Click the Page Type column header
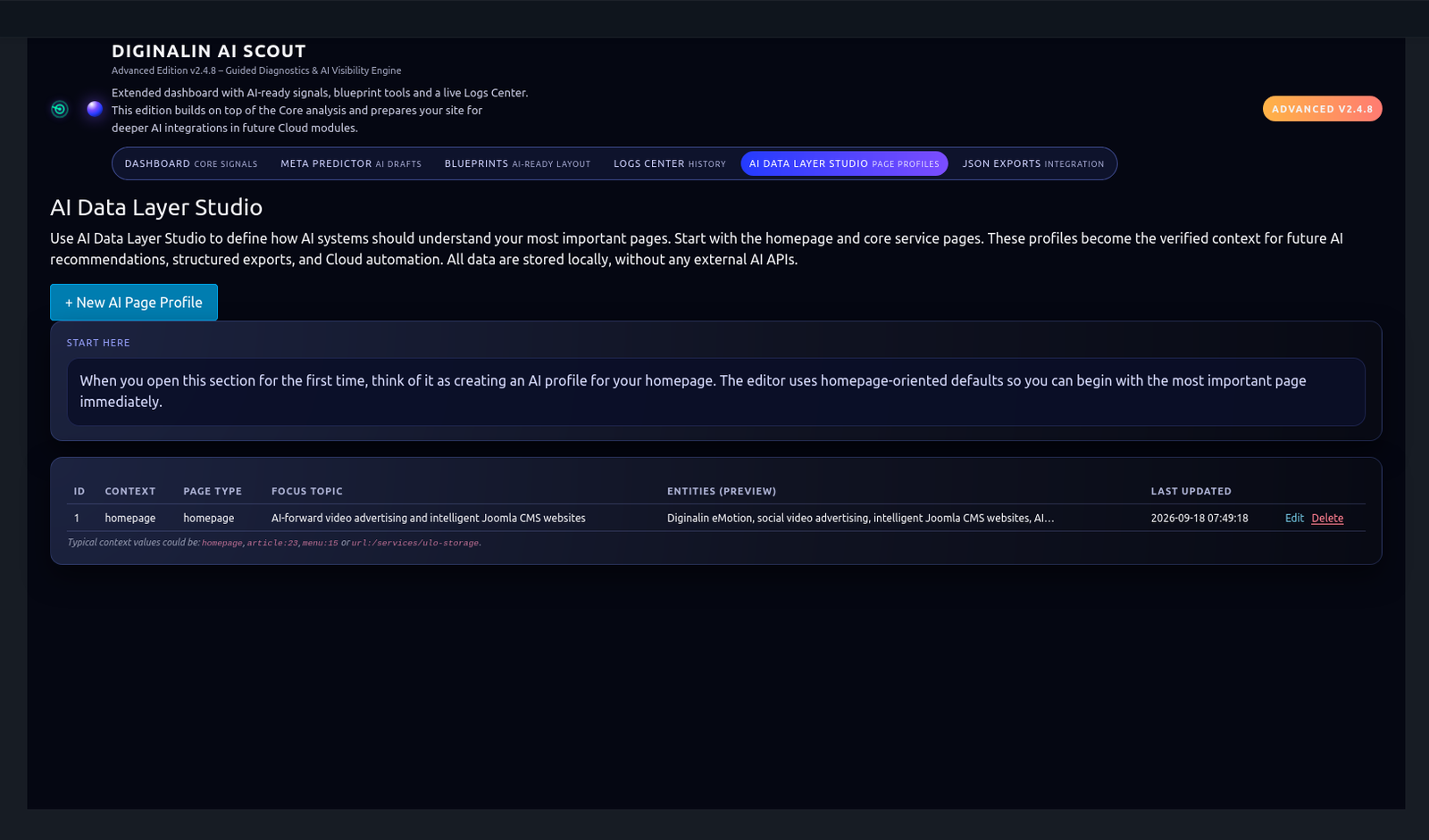Image resolution: width=1429 pixels, height=840 pixels. [x=213, y=491]
